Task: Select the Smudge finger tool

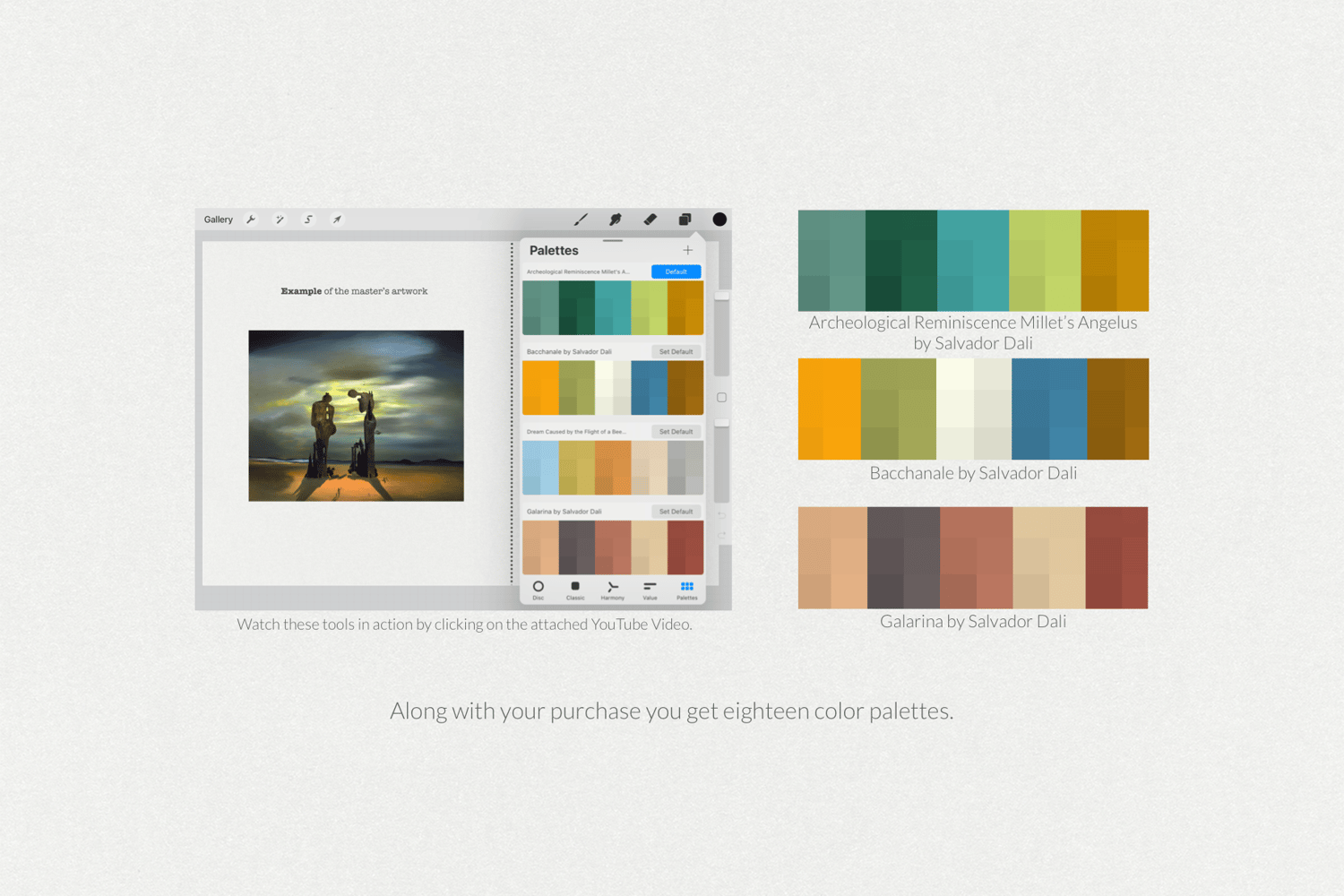Action: click(x=616, y=220)
